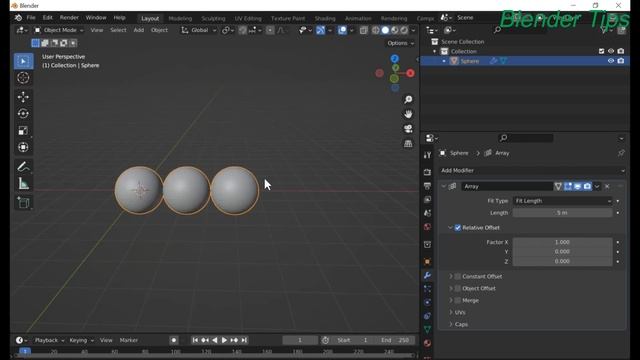Click the blue Z axis gizmo ball
The width and height of the screenshot is (640, 360).
(394, 59)
